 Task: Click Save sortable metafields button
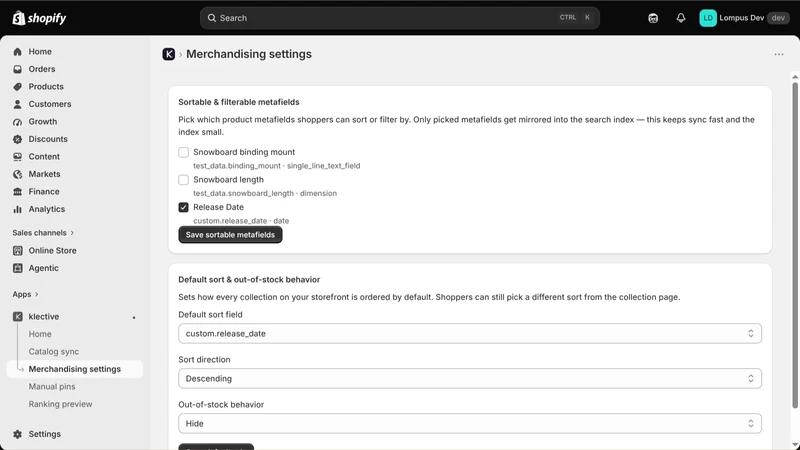(230, 235)
